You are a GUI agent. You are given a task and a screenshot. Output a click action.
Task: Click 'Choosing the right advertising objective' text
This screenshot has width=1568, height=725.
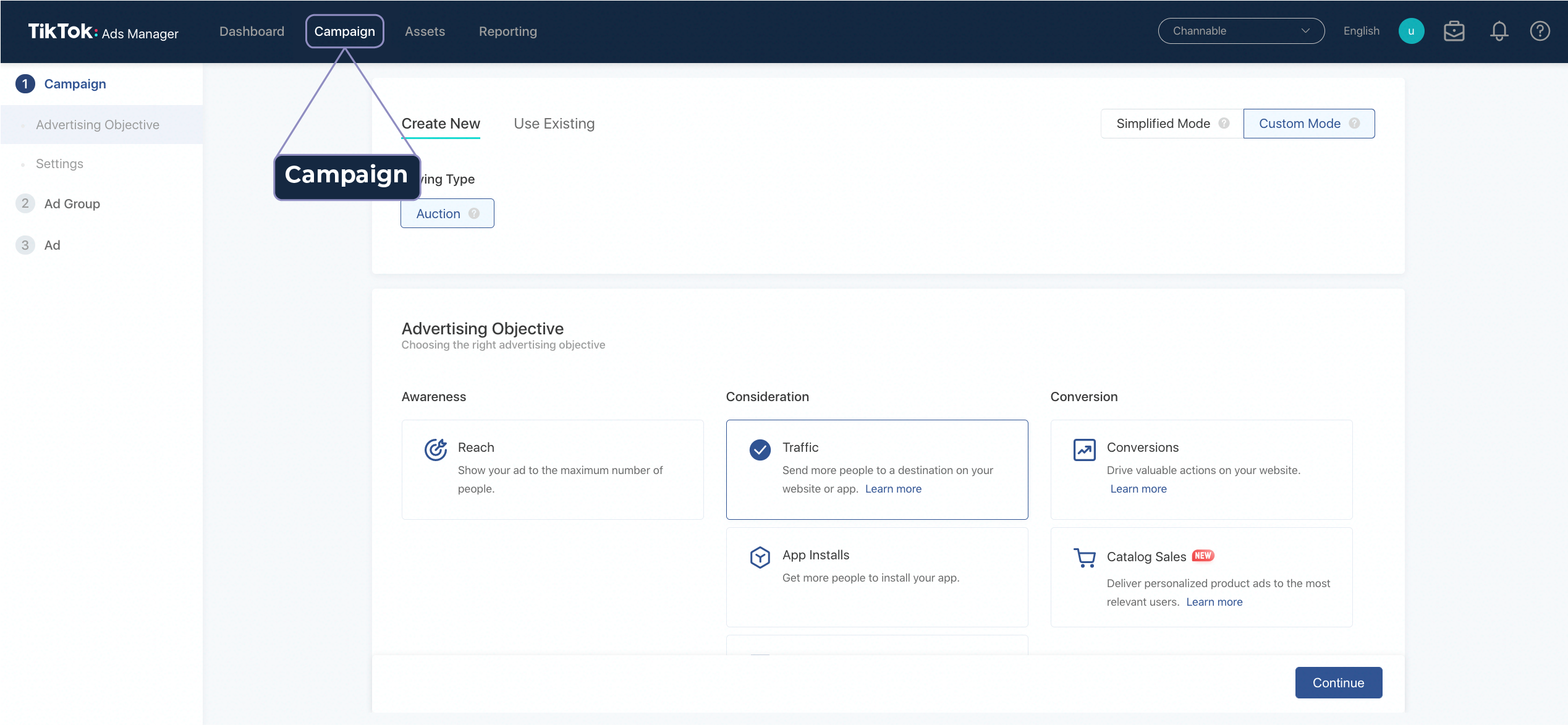pyautogui.click(x=503, y=345)
